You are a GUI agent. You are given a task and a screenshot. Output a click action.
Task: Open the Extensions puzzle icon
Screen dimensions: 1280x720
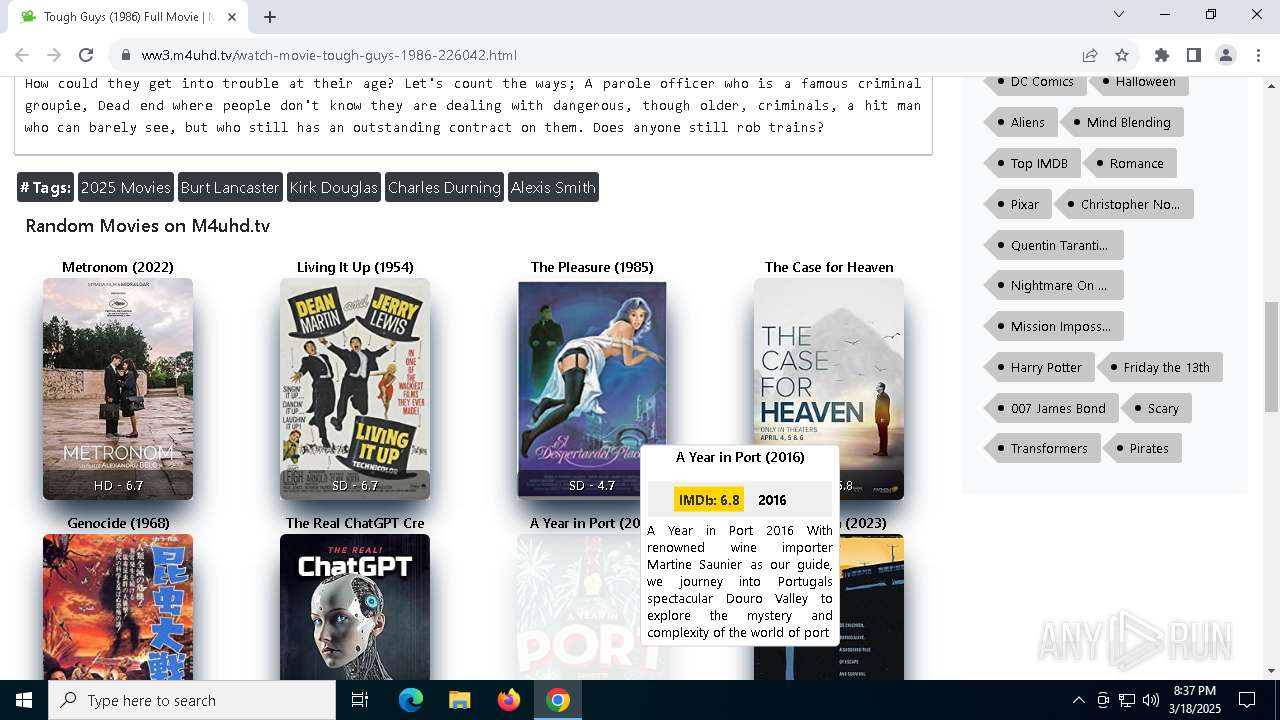click(1161, 55)
